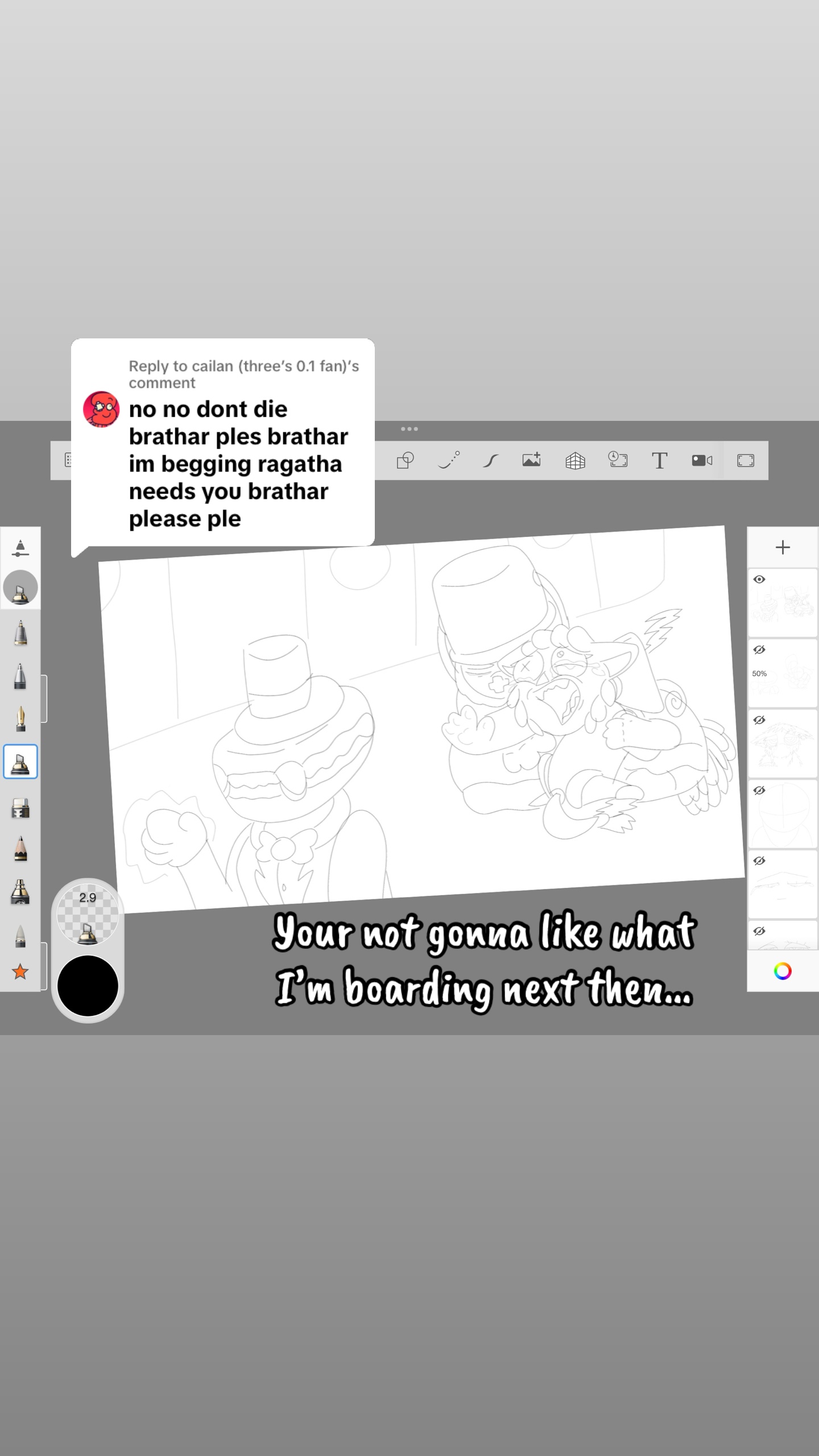
Task: Select the highlighted inking brush
Action: 20,762
